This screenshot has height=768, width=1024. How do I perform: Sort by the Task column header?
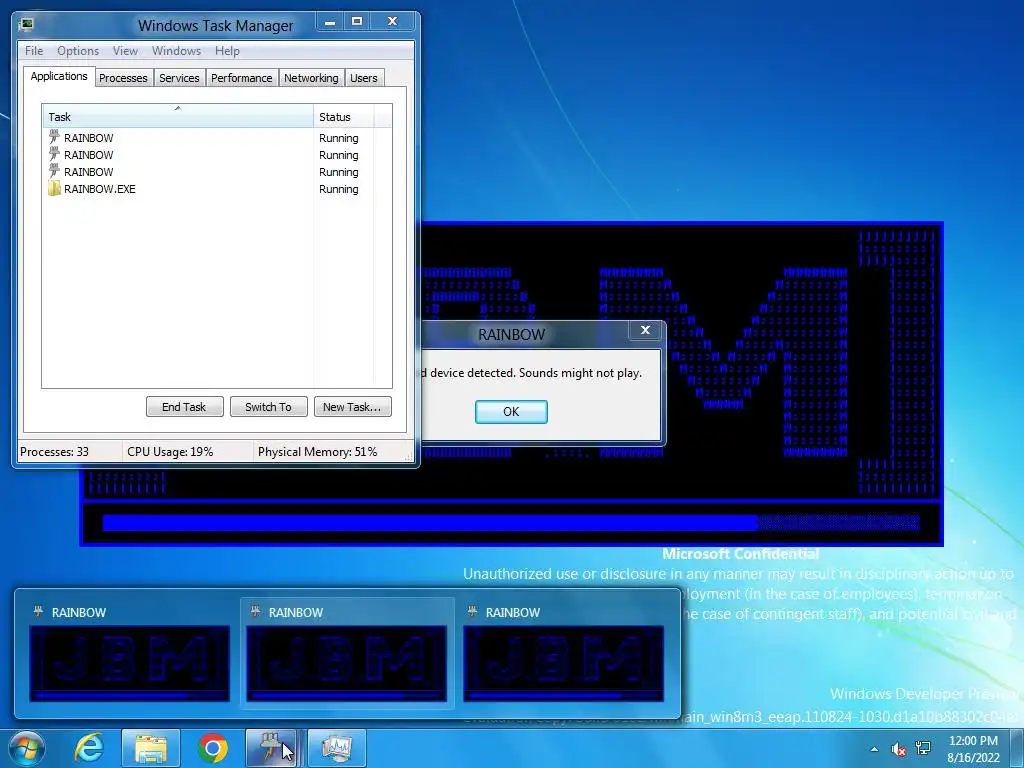point(178,116)
